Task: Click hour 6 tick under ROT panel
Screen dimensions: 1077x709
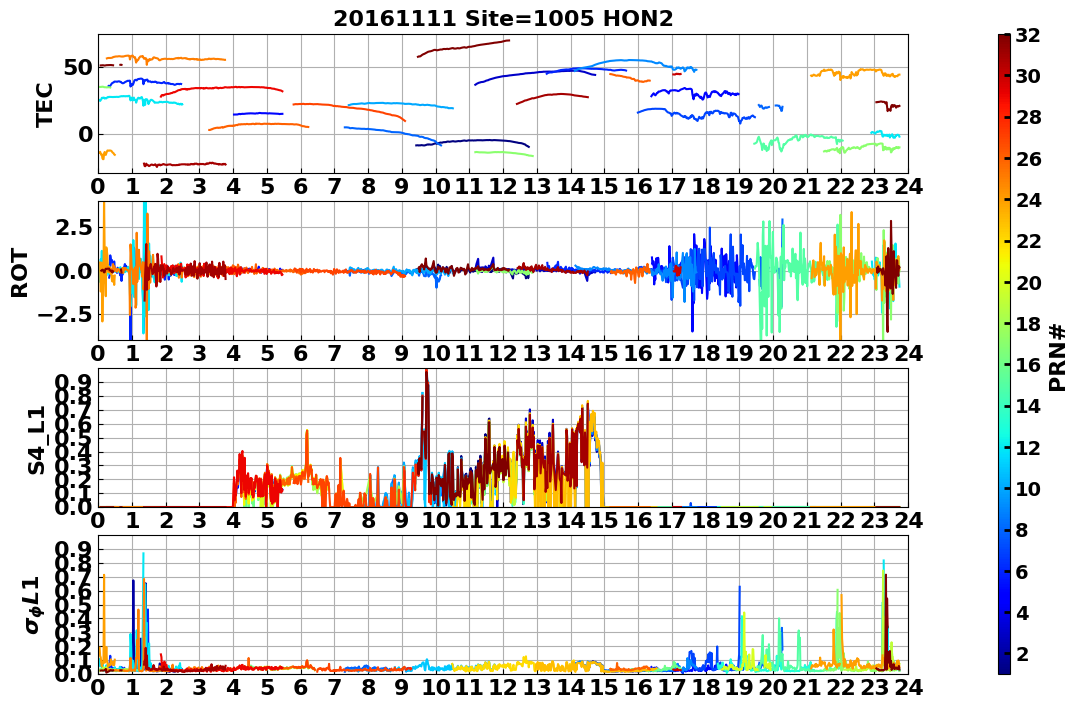Action: tap(301, 354)
